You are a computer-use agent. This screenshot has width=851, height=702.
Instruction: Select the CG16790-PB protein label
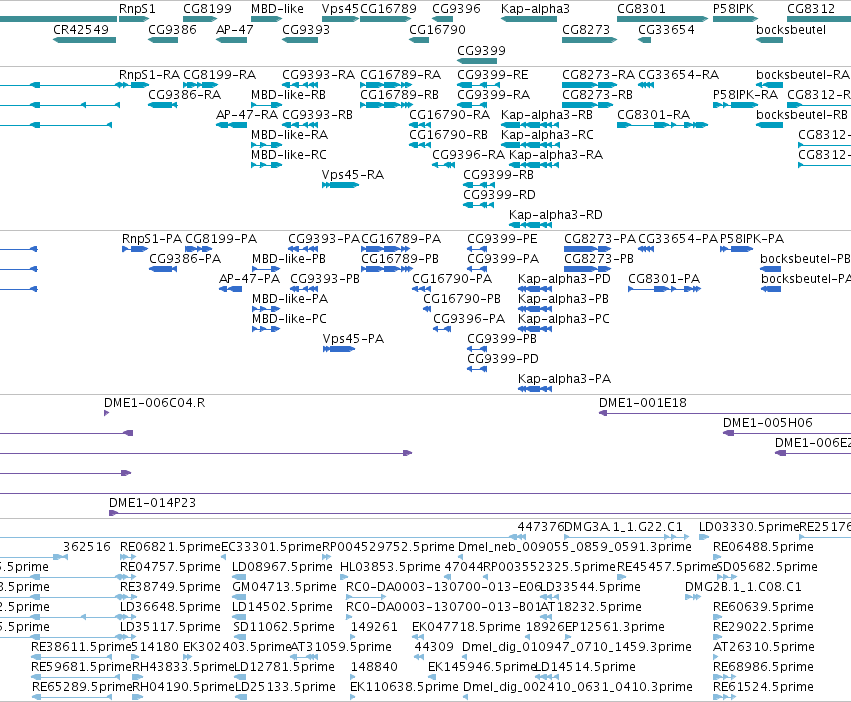[461, 299]
